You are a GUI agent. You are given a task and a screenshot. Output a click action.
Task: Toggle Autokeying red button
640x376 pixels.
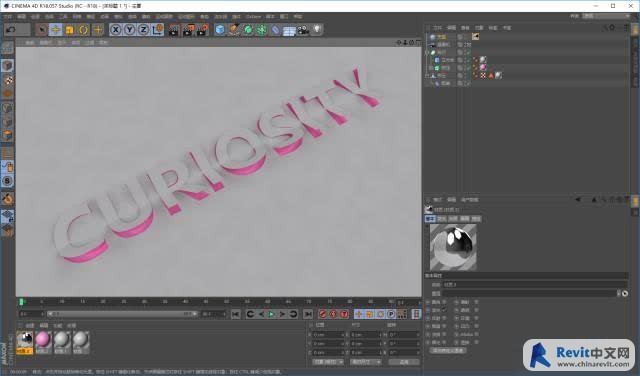coord(333,314)
